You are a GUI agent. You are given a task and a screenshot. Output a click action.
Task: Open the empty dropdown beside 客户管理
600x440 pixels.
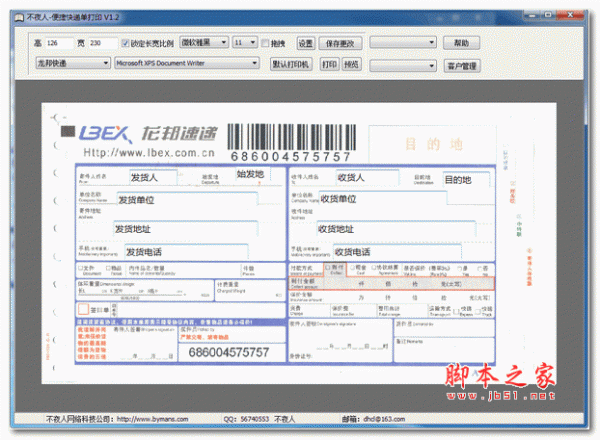(x=403, y=66)
